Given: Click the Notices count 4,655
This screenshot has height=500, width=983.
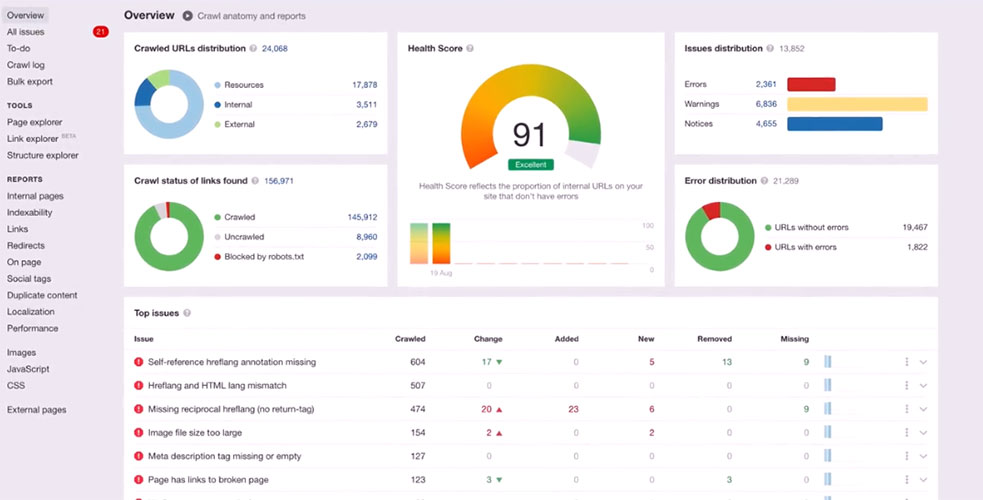Looking at the screenshot, I should click(766, 123).
